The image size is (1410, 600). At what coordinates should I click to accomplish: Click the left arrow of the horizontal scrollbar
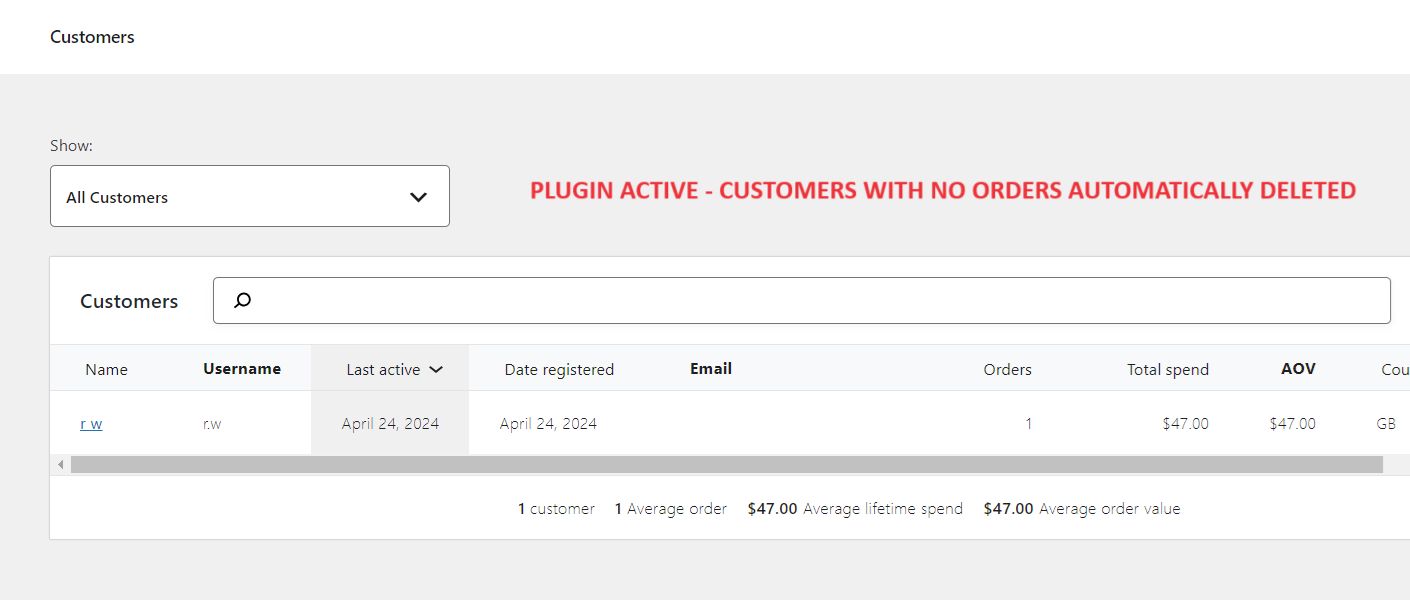(x=61, y=465)
